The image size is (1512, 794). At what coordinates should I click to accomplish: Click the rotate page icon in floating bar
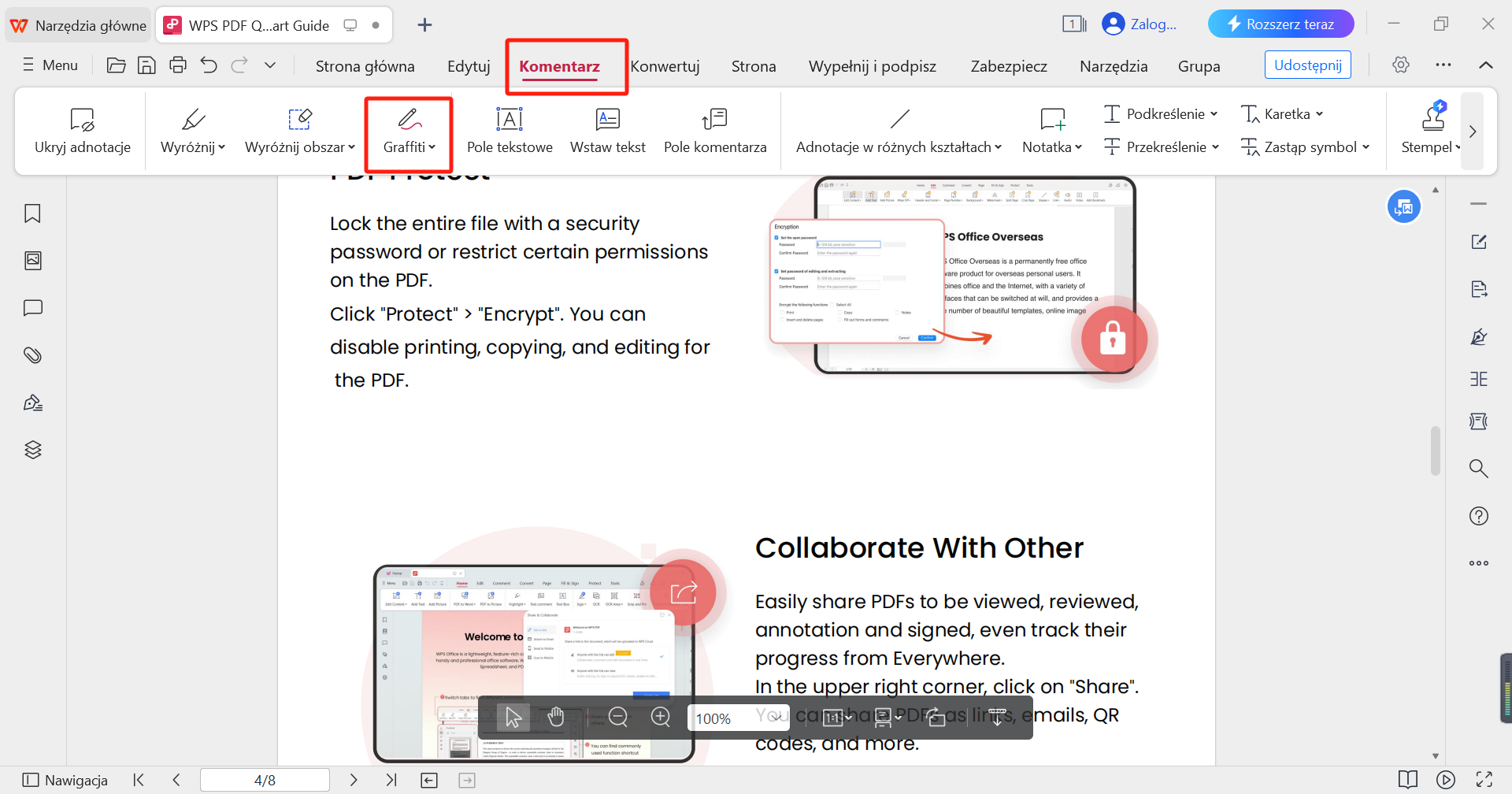(936, 718)
